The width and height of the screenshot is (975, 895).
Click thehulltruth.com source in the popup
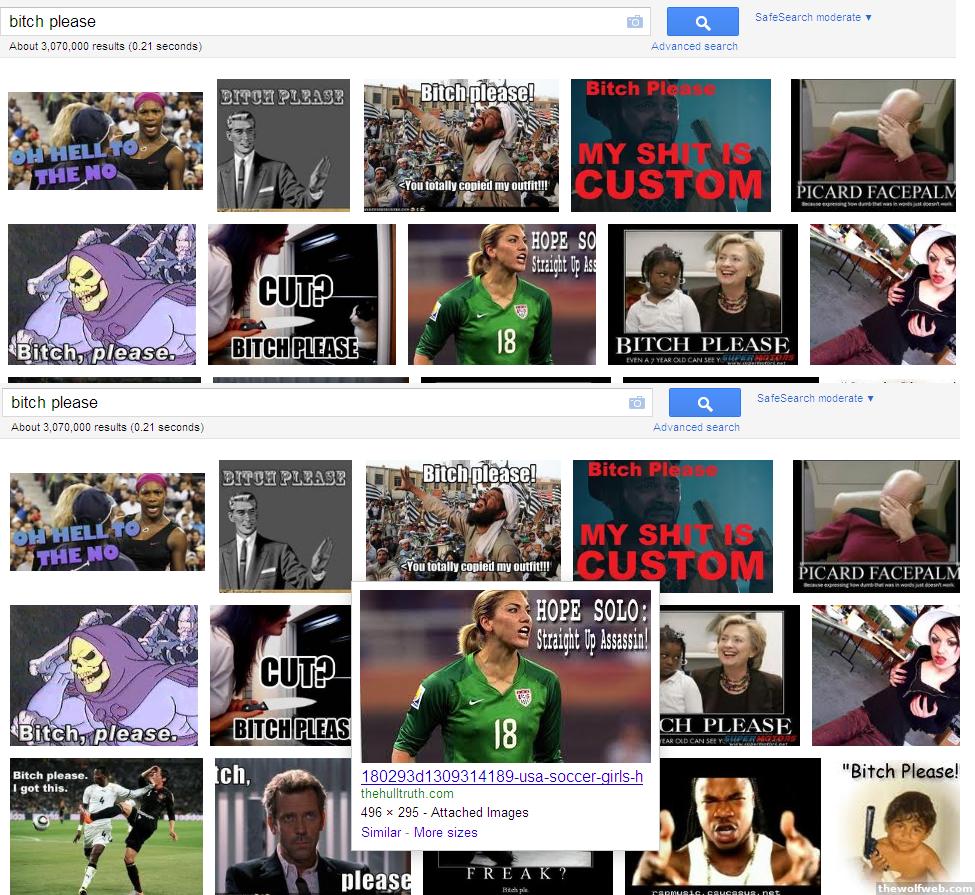pyautogui.click(x=407, y=794)
